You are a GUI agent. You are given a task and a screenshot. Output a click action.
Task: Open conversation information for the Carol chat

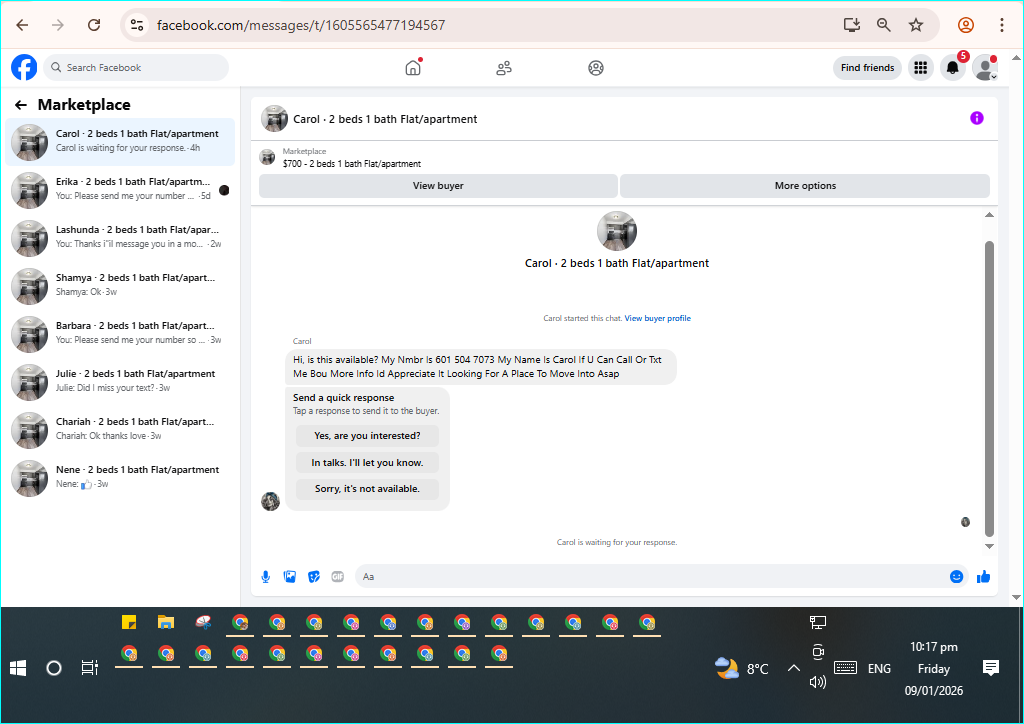(976, 118)
